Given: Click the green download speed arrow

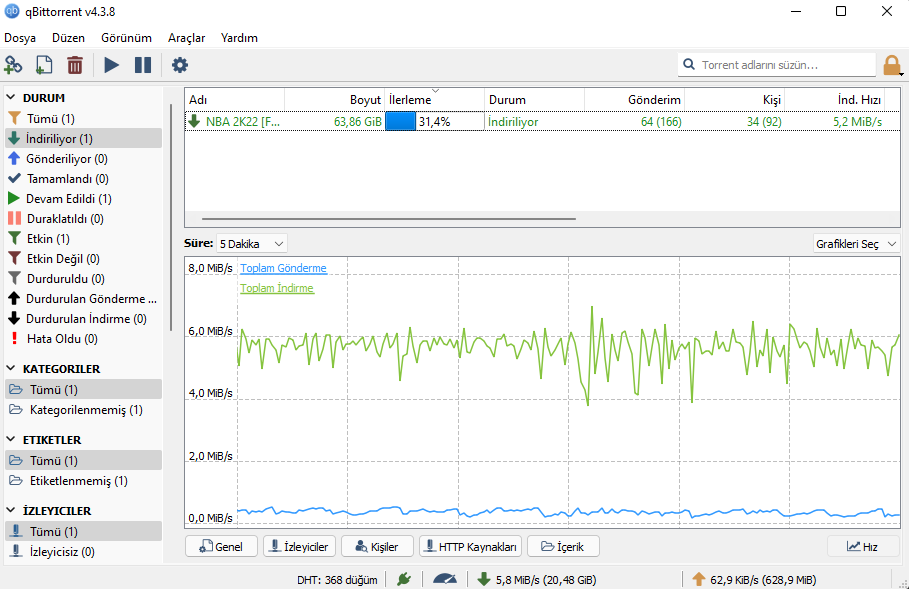Looking at the screenshot, I should (x=483, y=579).
